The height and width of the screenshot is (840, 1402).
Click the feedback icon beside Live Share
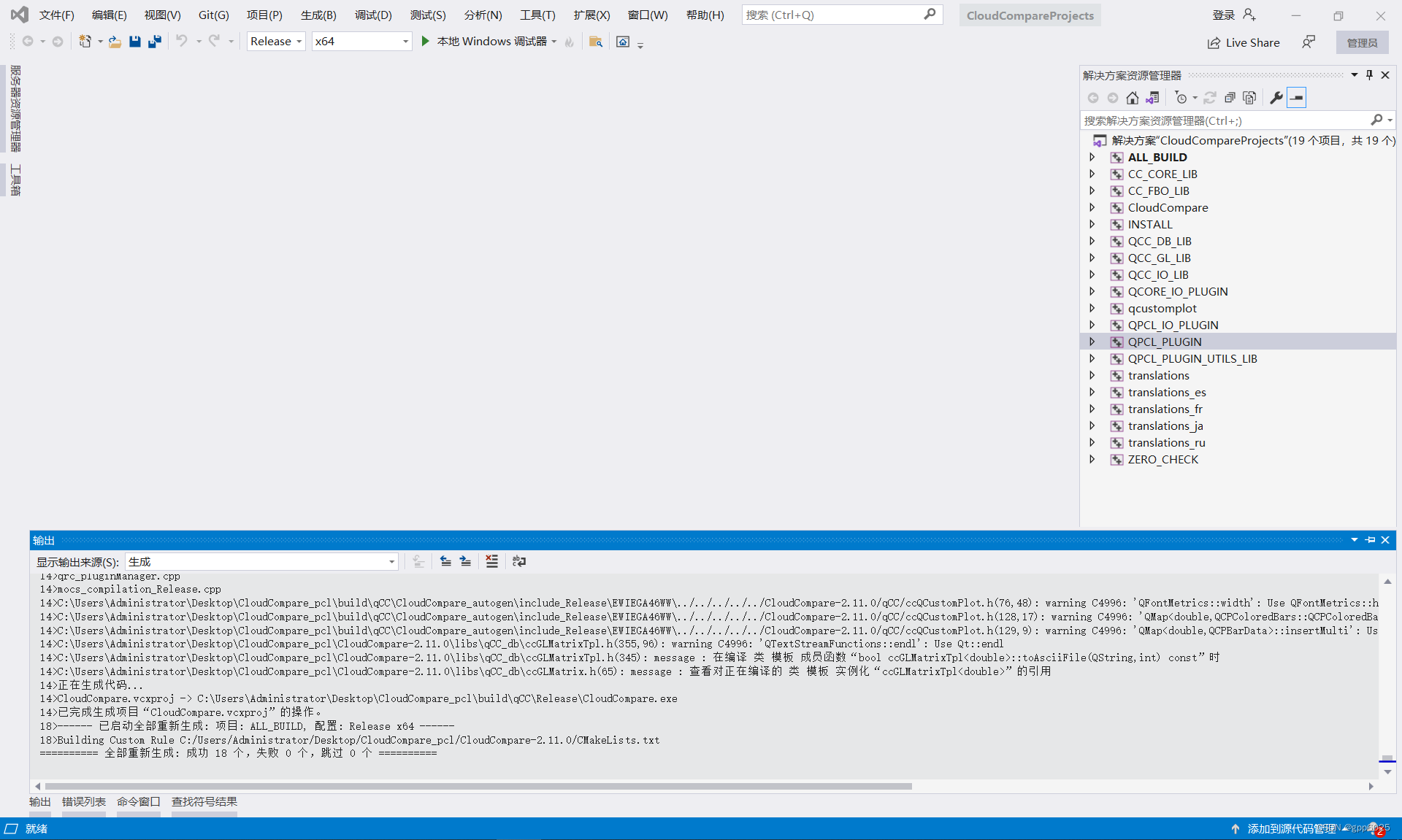point(1309,42)
